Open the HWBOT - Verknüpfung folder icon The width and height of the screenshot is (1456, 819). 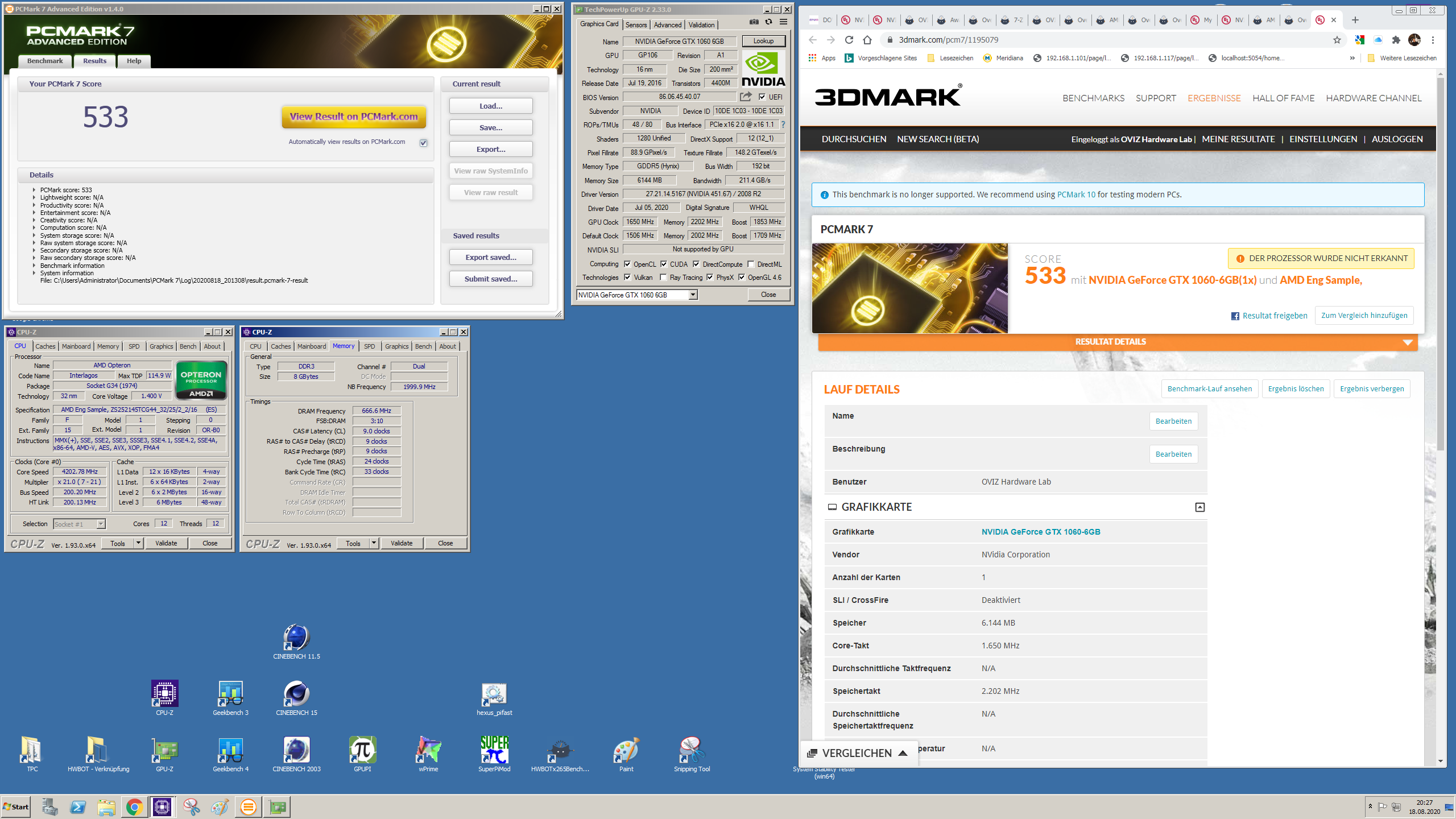pos(98,754)
